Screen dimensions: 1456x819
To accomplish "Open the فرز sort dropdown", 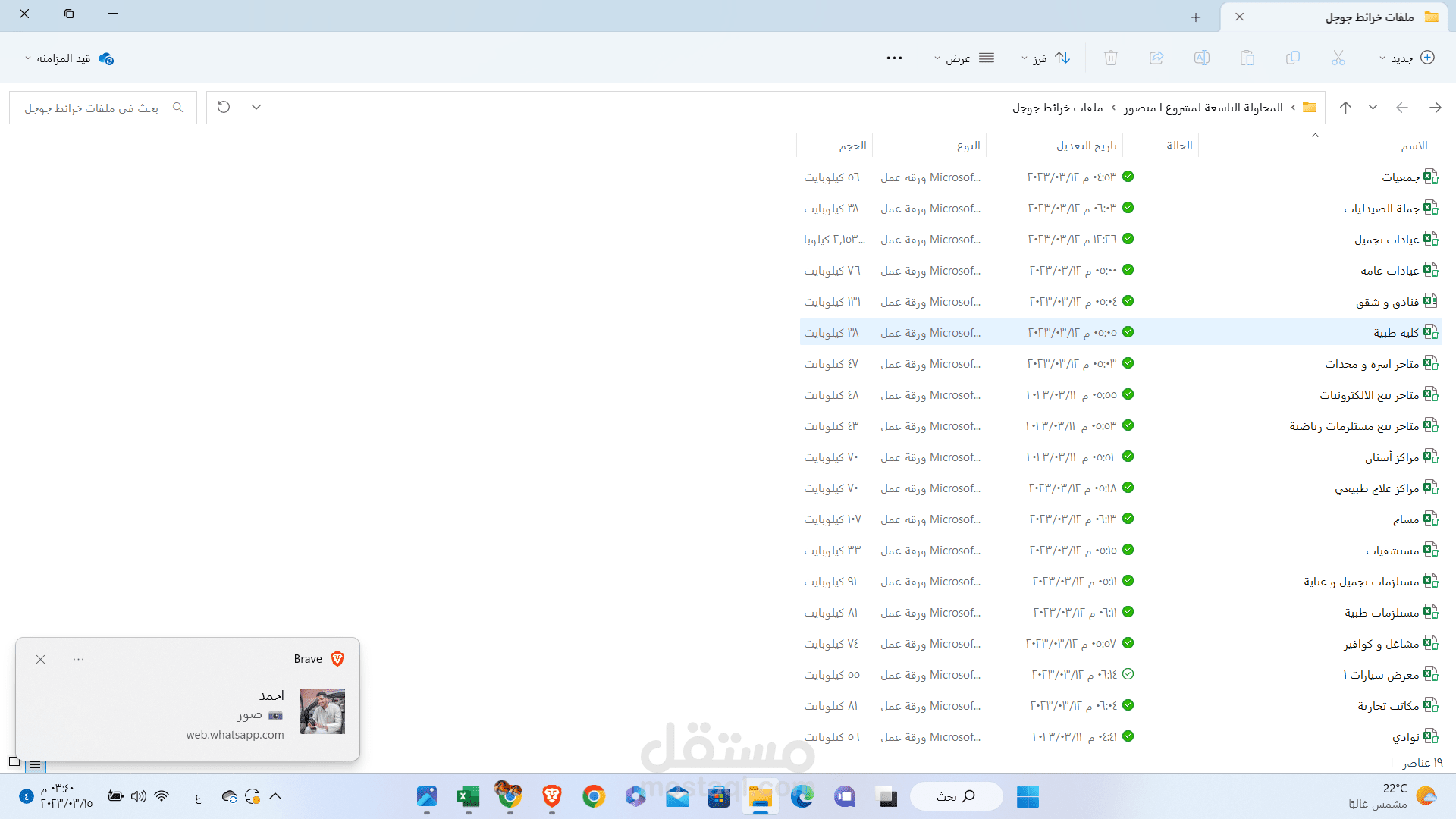I will click(x=1046, y=58).
